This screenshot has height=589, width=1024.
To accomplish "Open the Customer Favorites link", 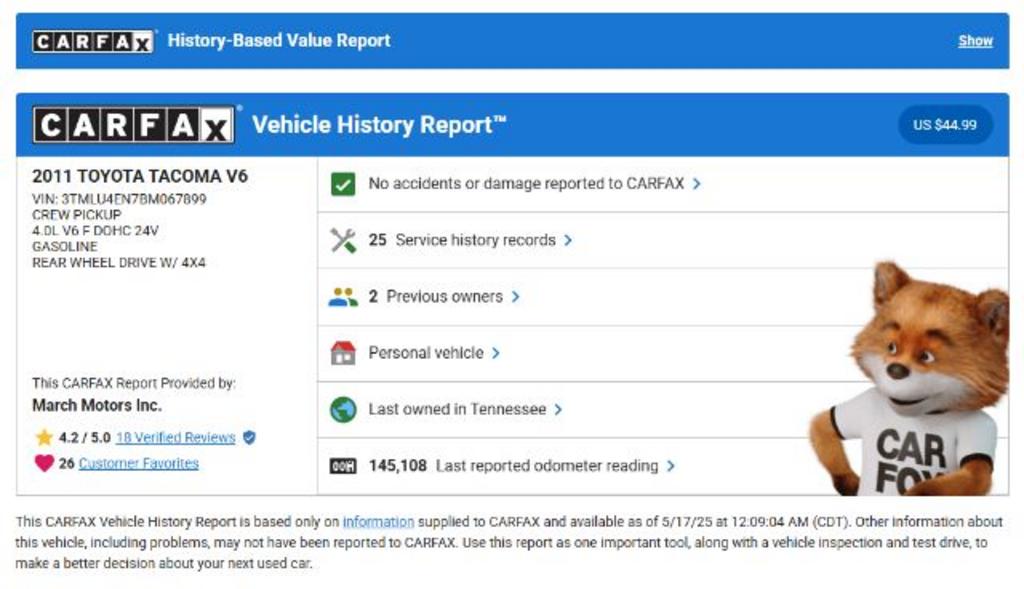I will 138,464.
